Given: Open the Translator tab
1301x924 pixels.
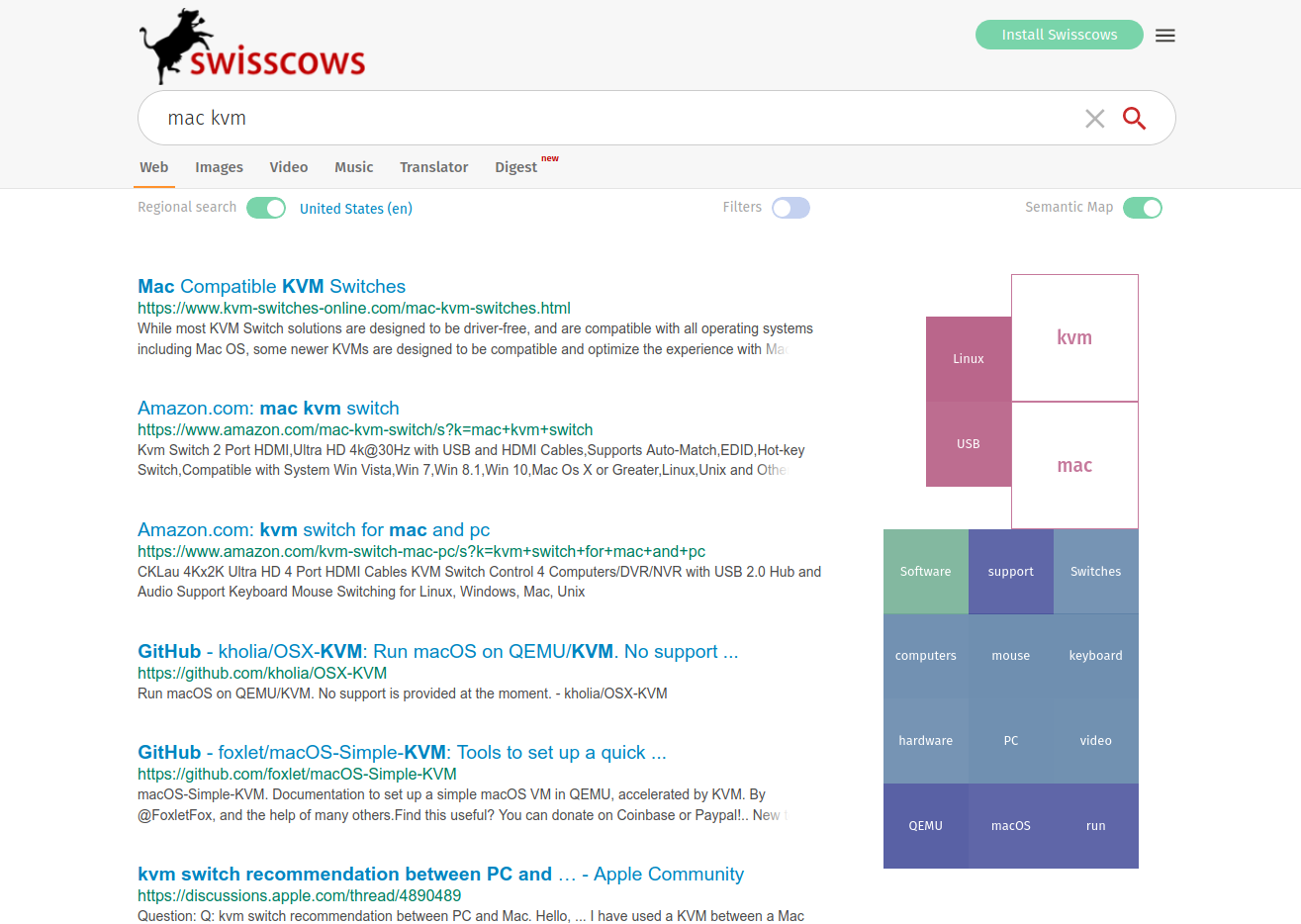Looking at the screenshot, I should [x=433, y=167].
